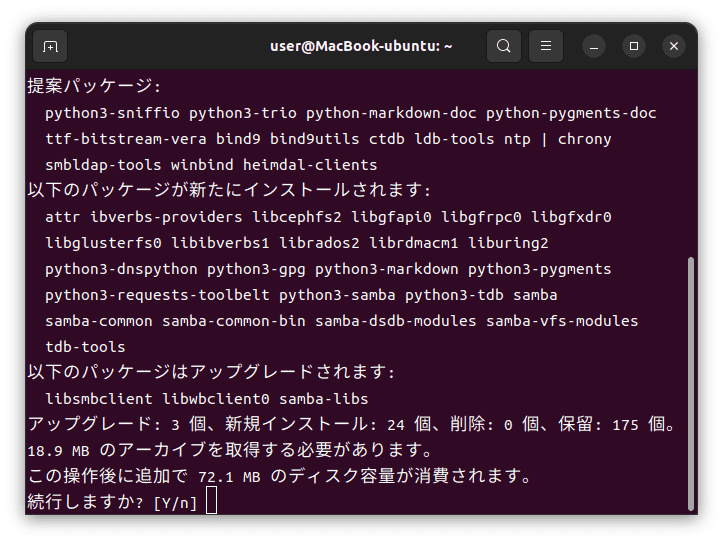The height and width of the screenshot is (543, 723).
Task: Open the hamburger main menu
Action: (545, 46)
